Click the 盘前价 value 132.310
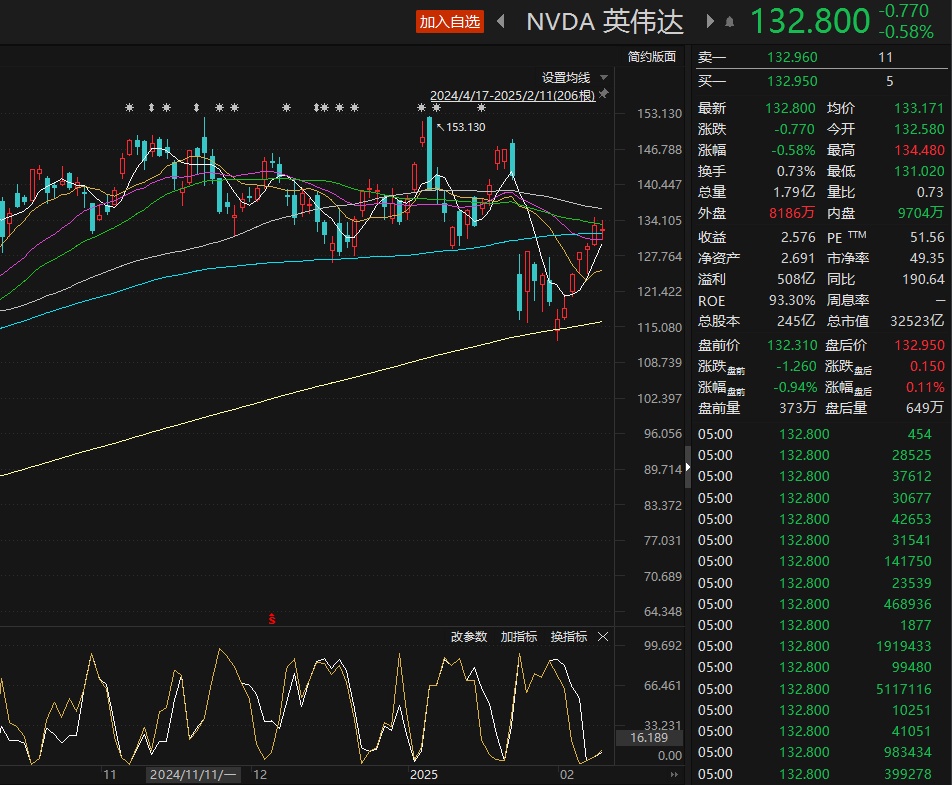The height and width of the screenshot is (785, 952). click(792, 345)
